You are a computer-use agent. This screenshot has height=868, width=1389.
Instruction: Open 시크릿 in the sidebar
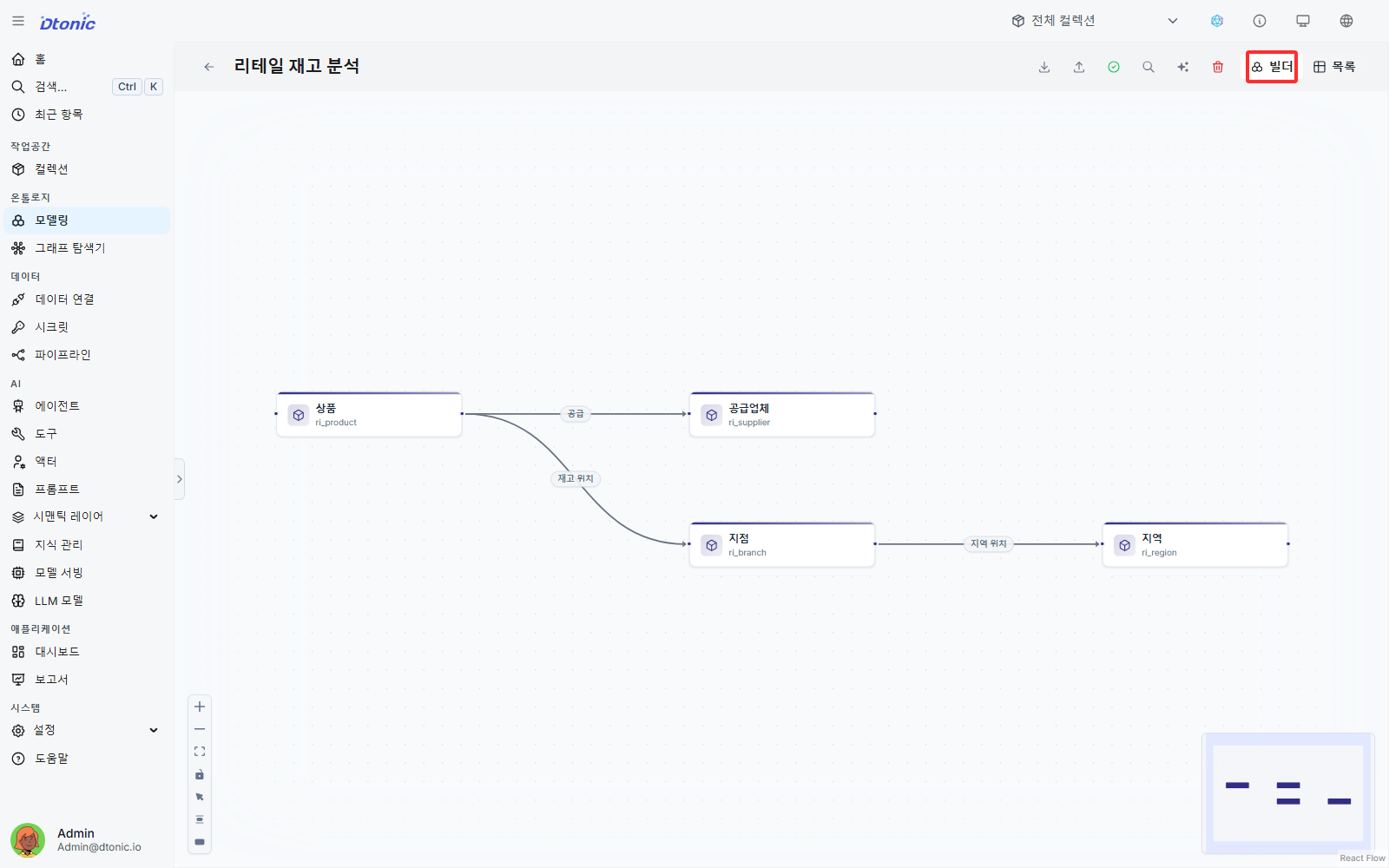tap(87, 327)
